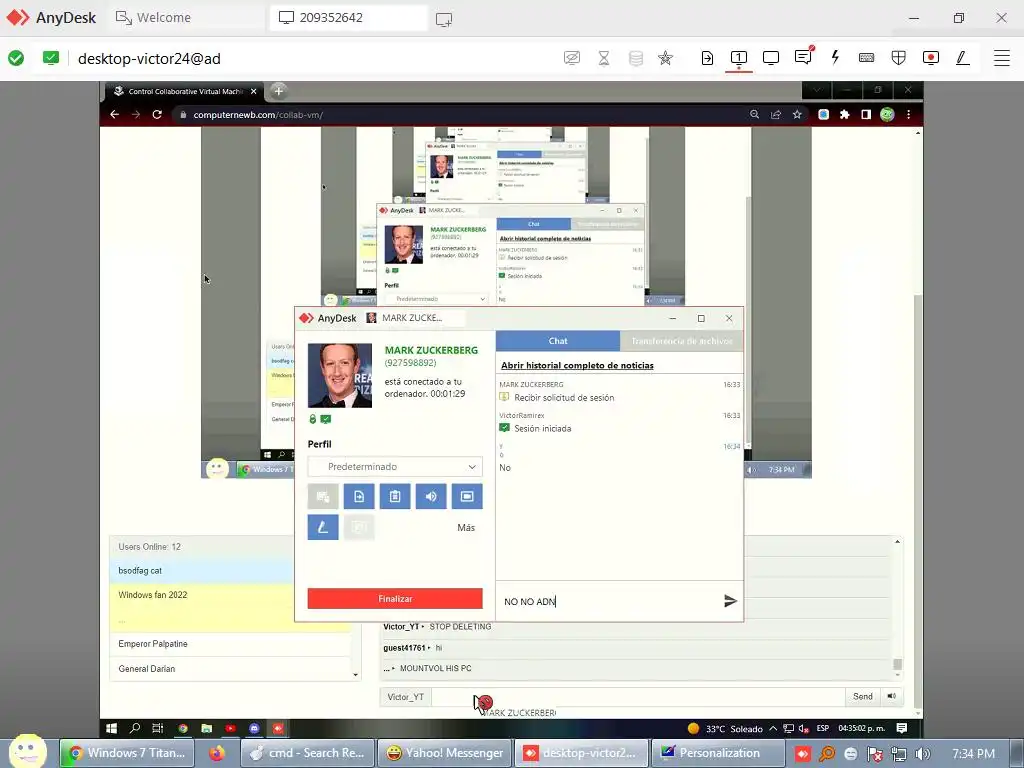The width and height of the screenshot is (1024, 768).
Task: Expand the Más options
Action: pyautogui.click(x=466, y=528)
